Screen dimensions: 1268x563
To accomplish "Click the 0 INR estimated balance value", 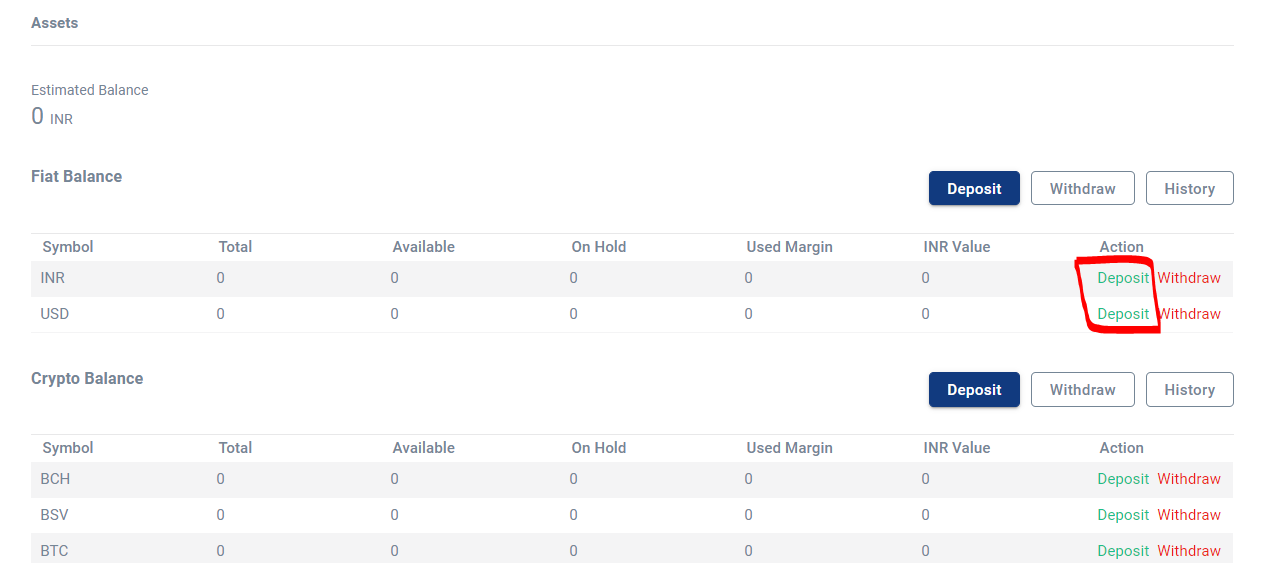I will [x=52, y=117].
